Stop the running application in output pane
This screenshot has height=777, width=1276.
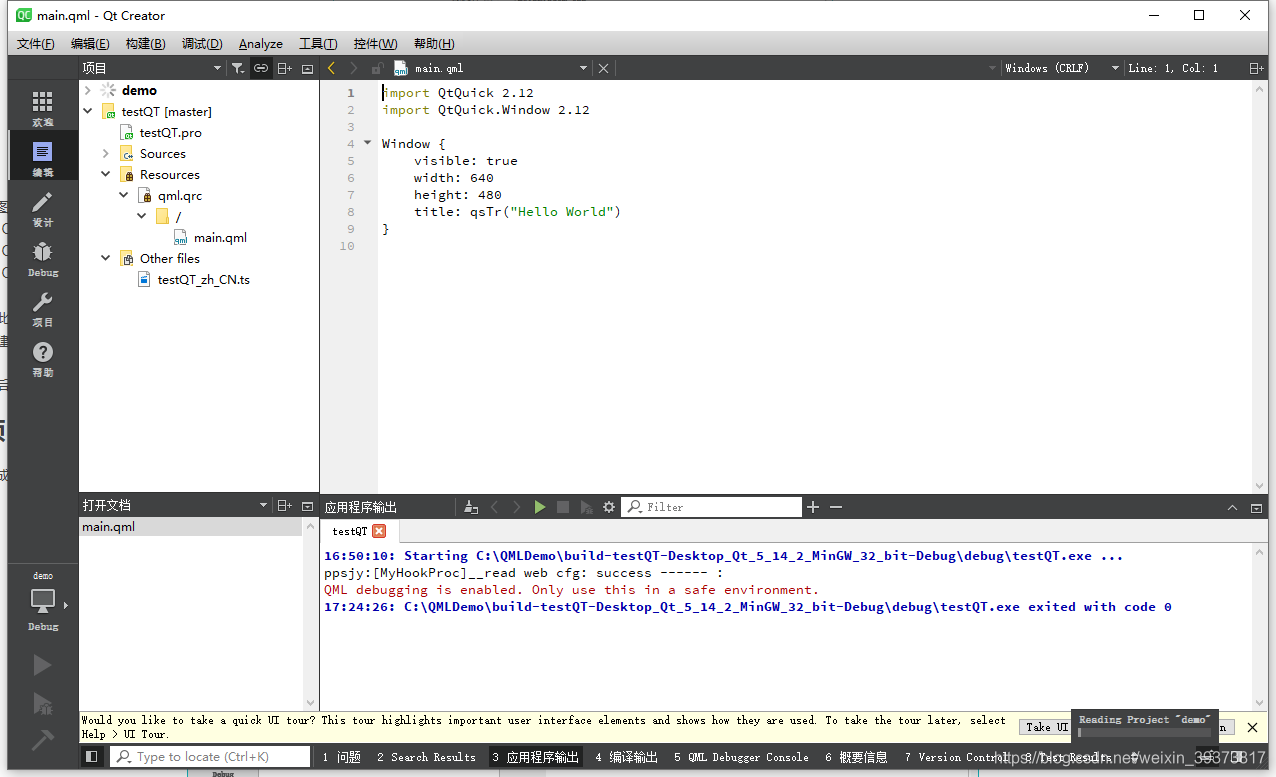tap(563, 507)
